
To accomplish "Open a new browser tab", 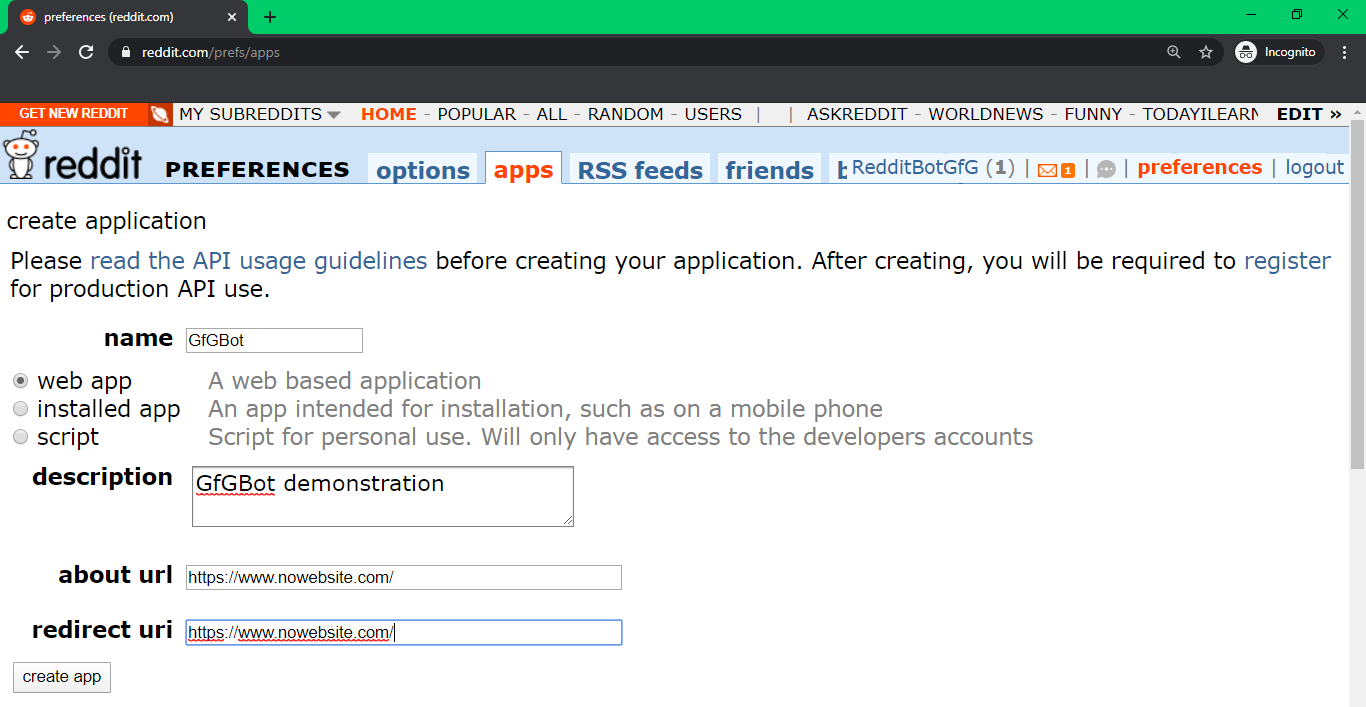I will 270,17.
